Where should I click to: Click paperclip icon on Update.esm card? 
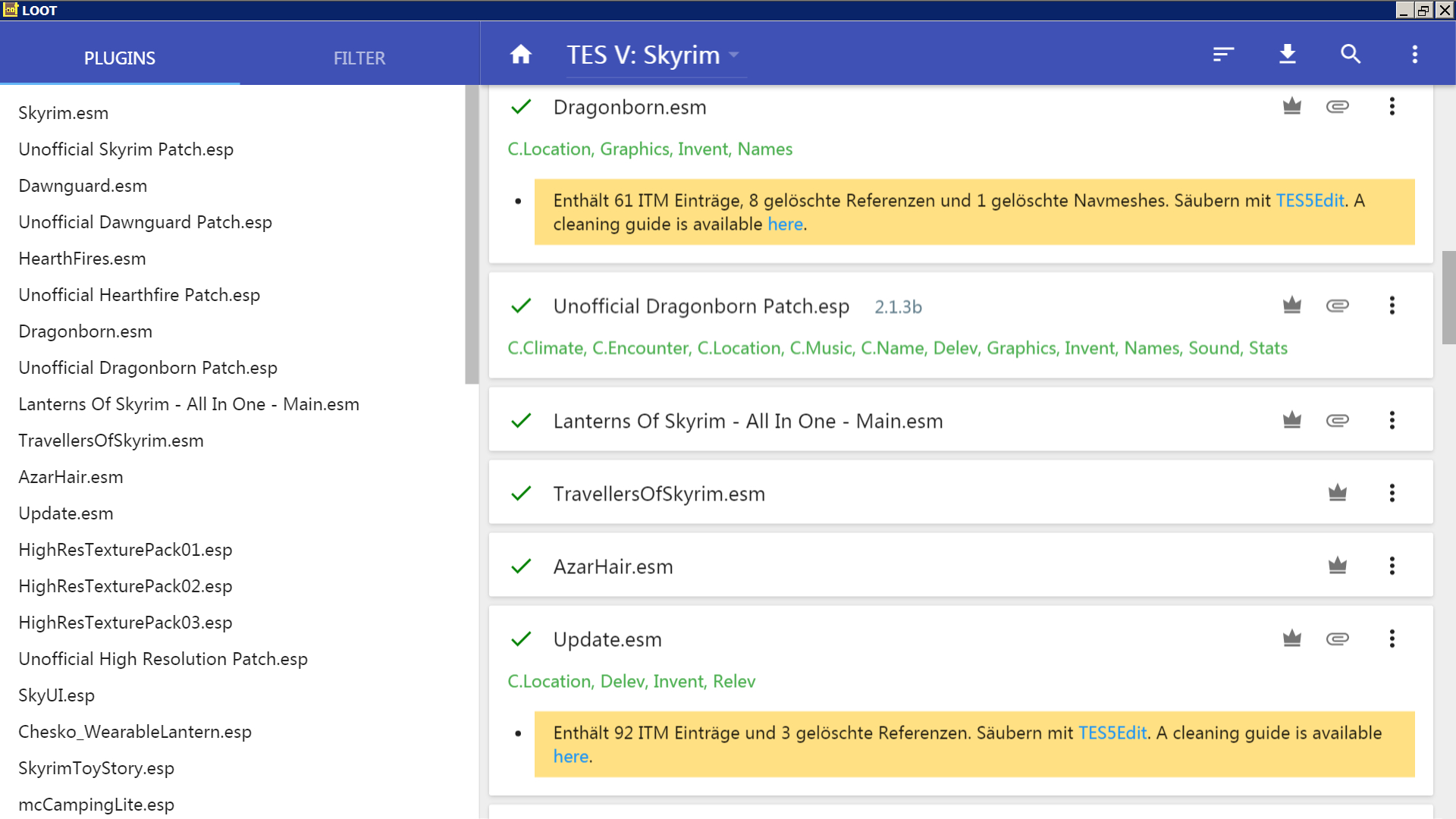pos(1338,639)
